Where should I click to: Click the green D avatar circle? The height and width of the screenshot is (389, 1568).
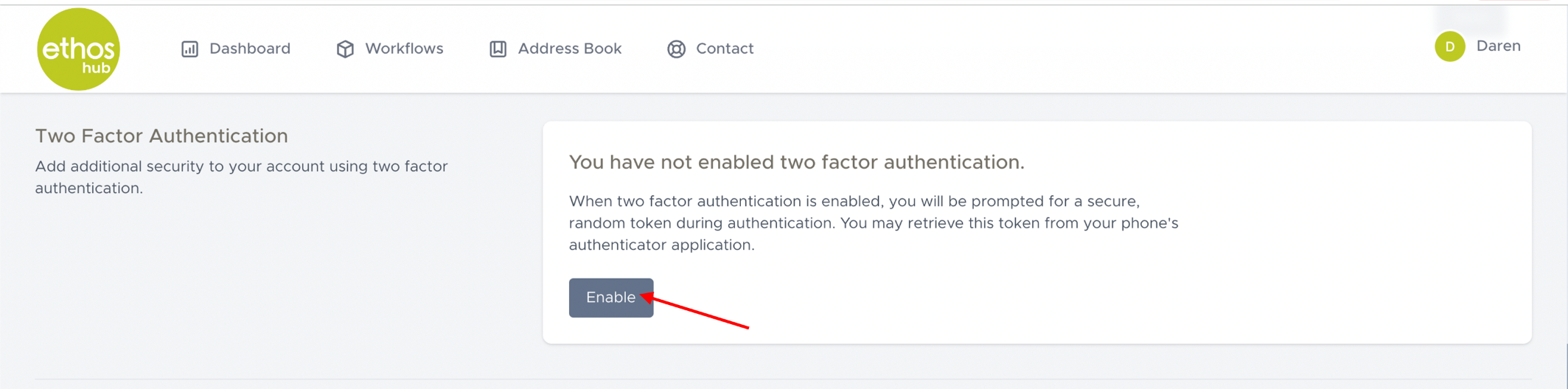[1449, 46]
